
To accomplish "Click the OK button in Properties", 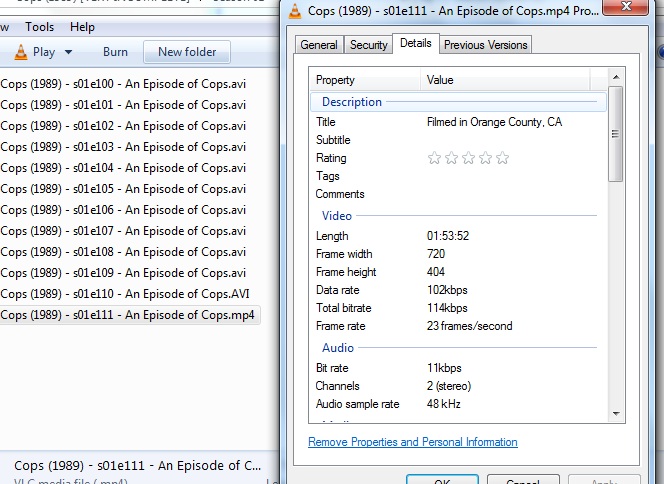I will click(443, 480).
